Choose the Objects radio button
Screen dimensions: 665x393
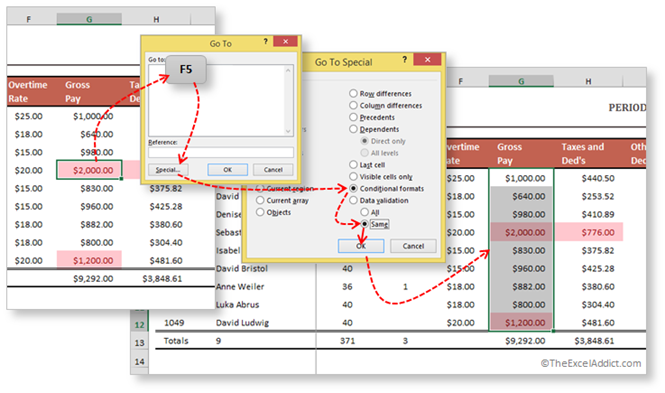coord(260,212)
